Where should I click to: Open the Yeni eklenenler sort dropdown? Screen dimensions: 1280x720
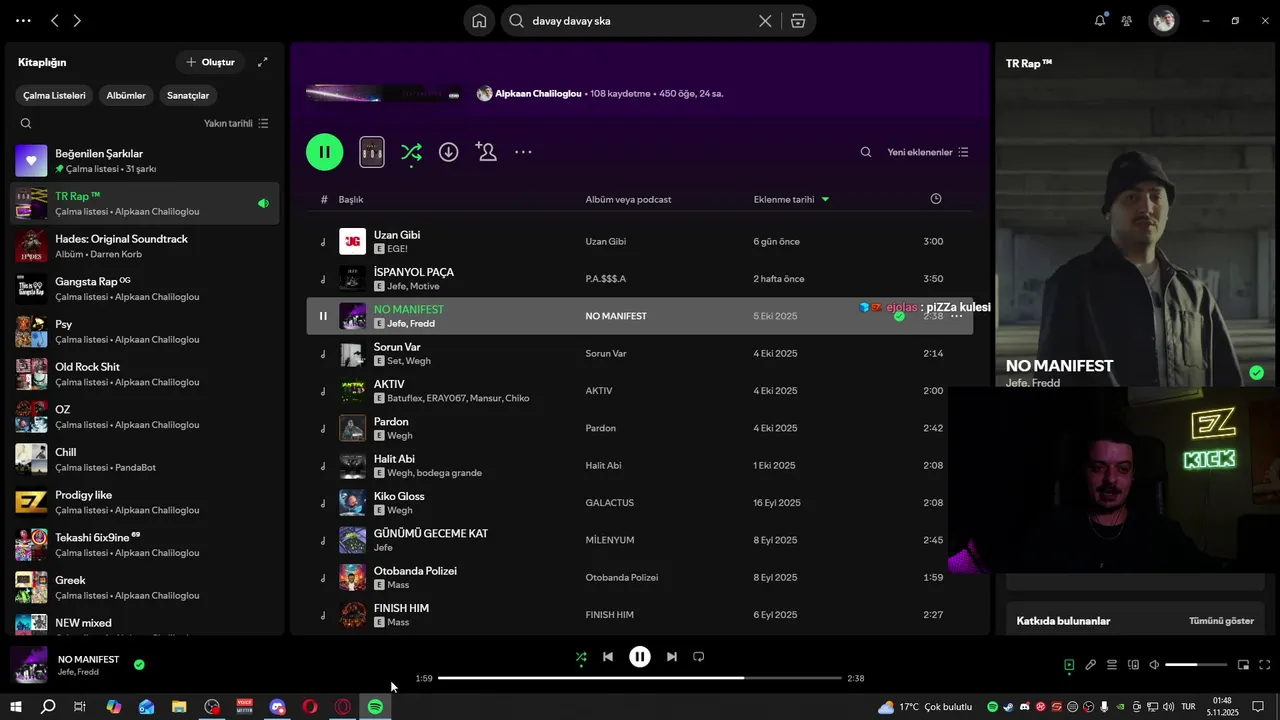coord(928,152)
